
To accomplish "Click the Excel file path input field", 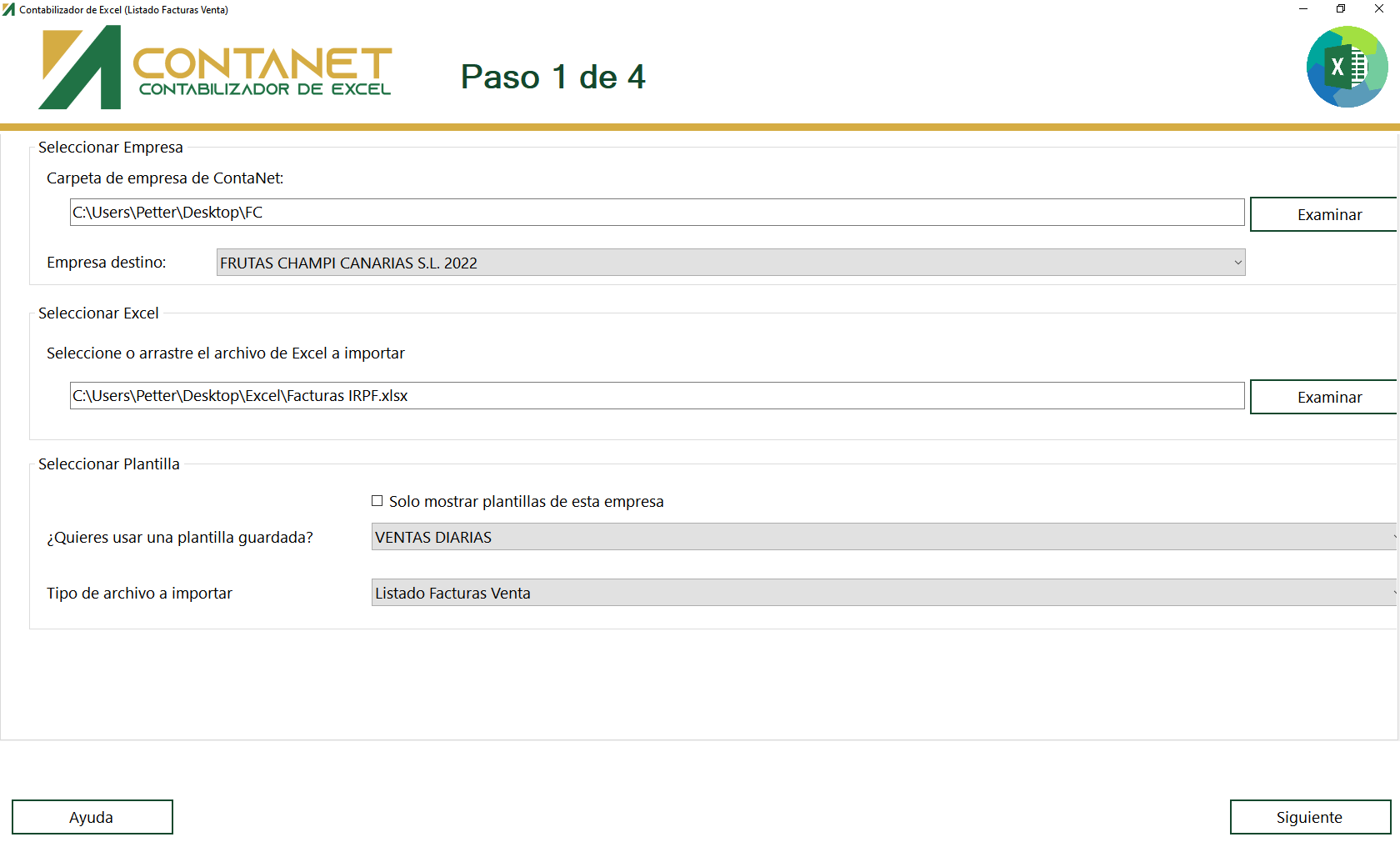I will click(x=657, y=395).
